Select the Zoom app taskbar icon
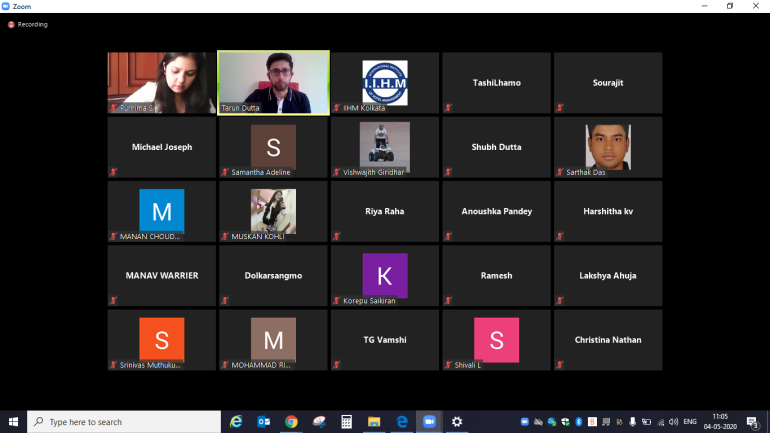 429,422
